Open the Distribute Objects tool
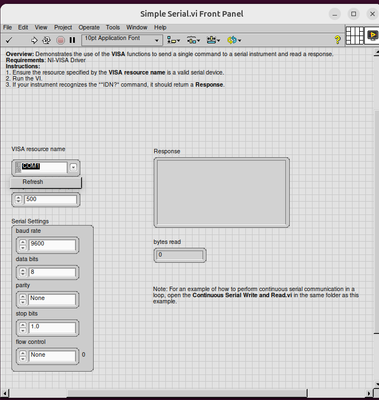The image size is (379, 400). tap(193, 40)
